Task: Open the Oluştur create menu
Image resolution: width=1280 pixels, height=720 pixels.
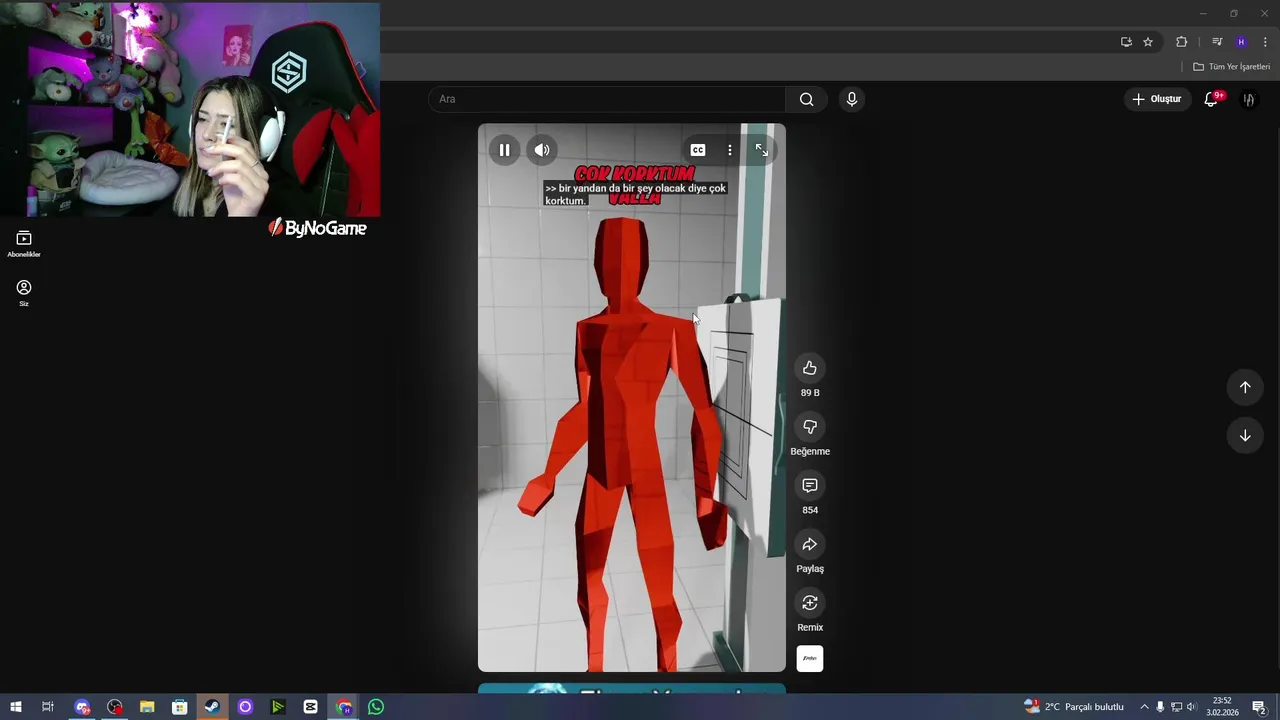Action: pos(1156,99)
